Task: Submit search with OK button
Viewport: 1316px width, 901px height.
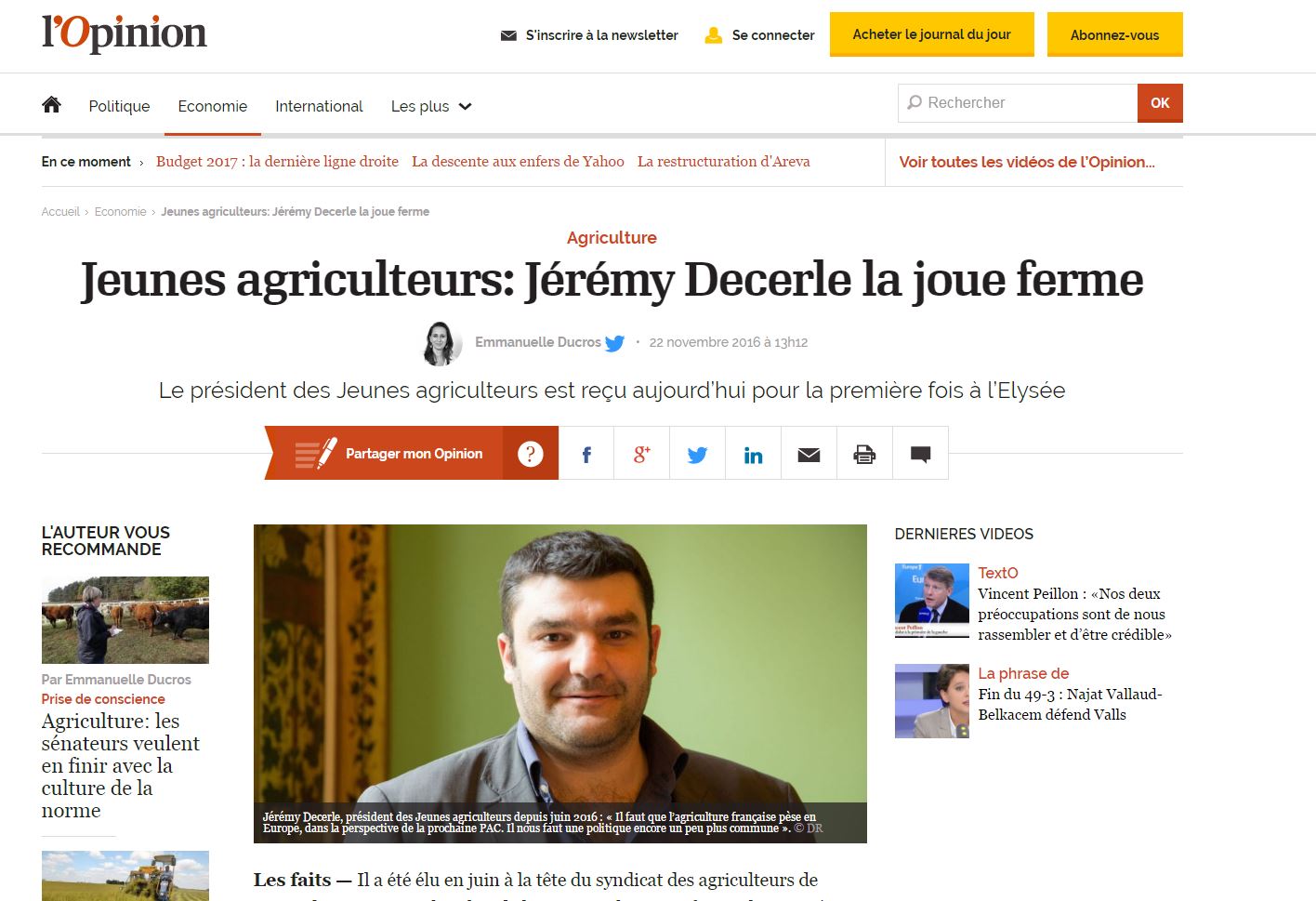Action: (1160, 103)
